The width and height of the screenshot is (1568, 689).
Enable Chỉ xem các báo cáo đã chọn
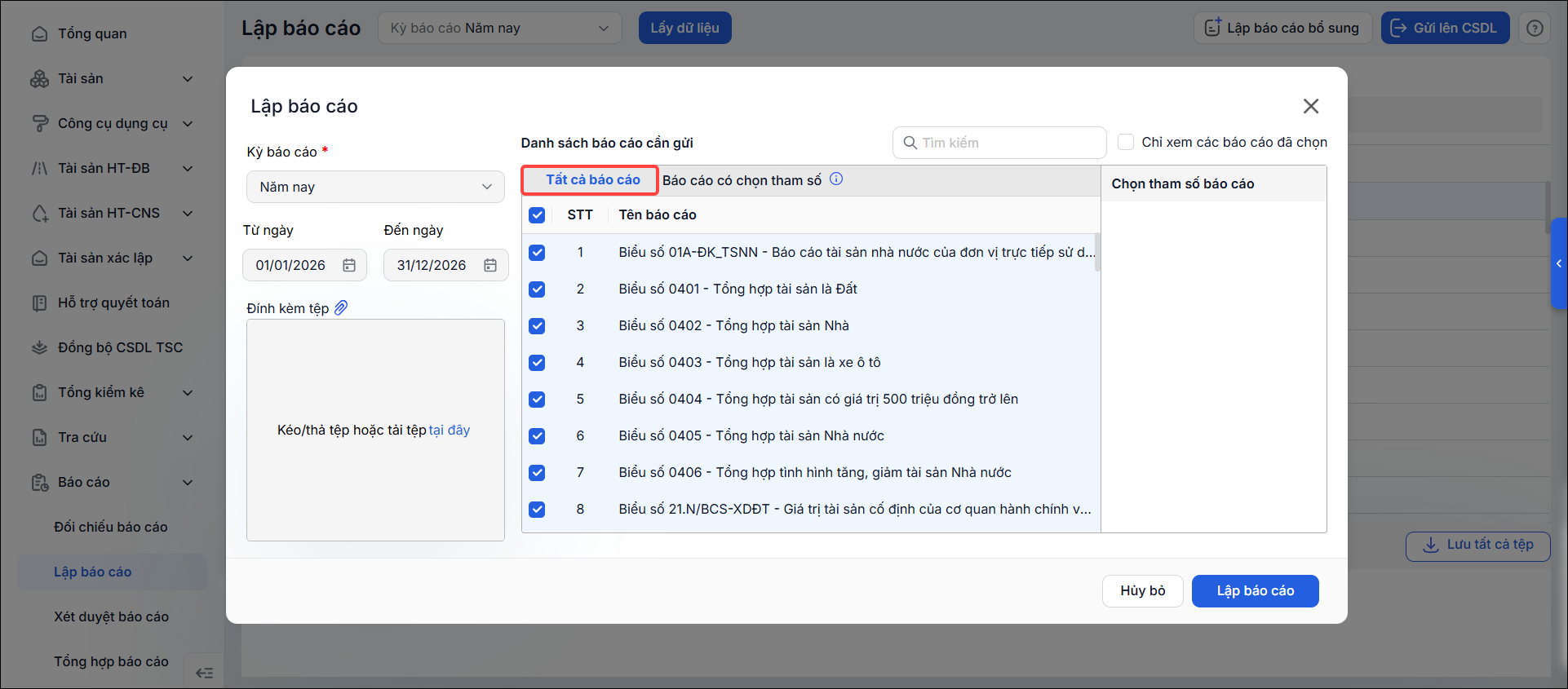[x=1126, y=142]
